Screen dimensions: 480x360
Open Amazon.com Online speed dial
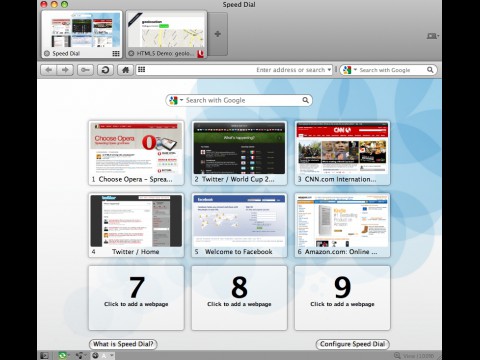tap(342, 225)
